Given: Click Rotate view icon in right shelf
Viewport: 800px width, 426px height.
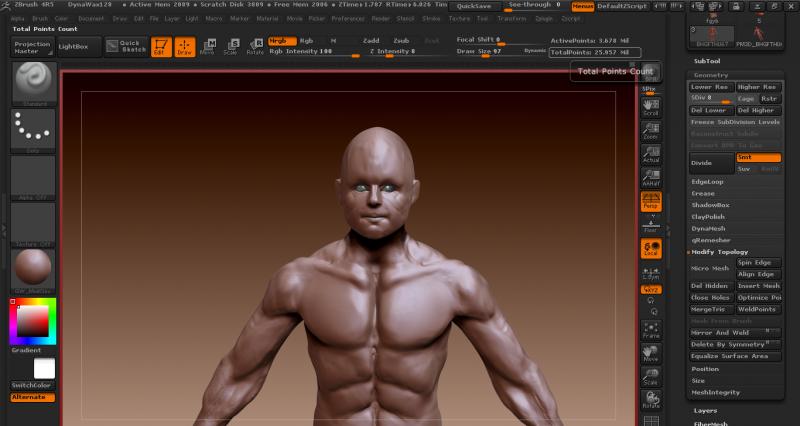Looking at the screenshot, I should [651, 399].
